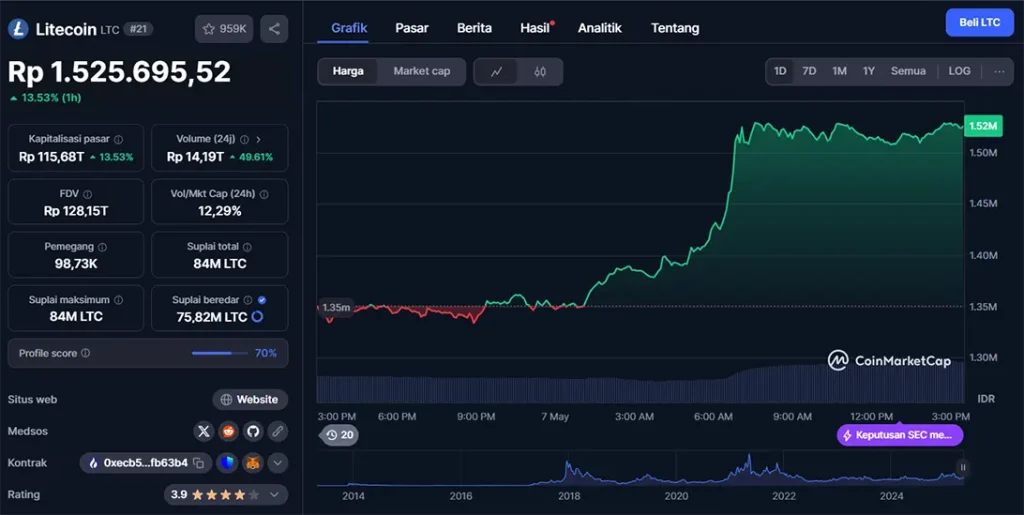The width and height of the screenshot is (1024, 515).
Task: Open the Hasil tab
Action: [535, 28]
